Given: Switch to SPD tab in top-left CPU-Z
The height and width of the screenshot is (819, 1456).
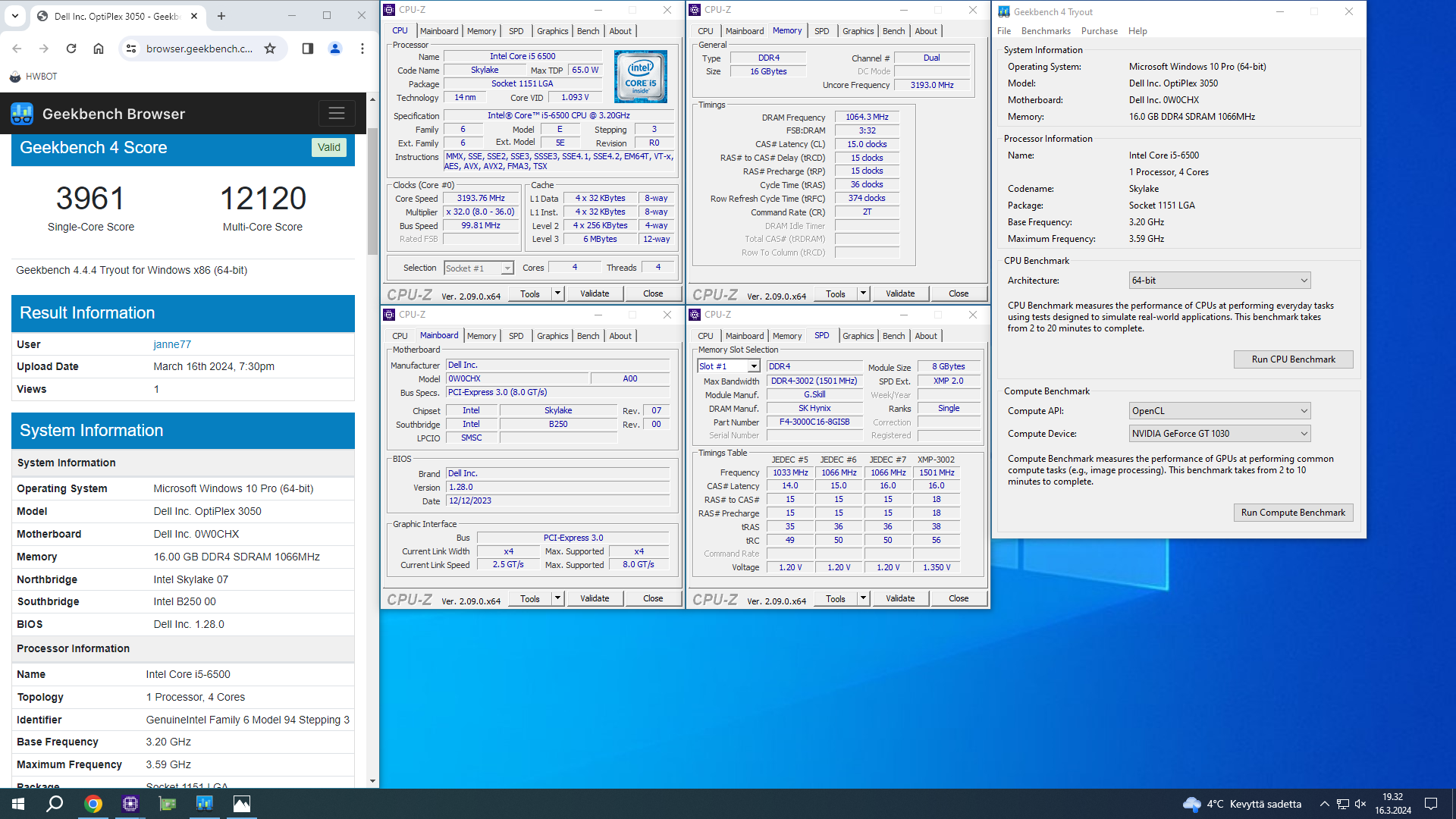Looking at the screenshot, I should pos(516,31).
